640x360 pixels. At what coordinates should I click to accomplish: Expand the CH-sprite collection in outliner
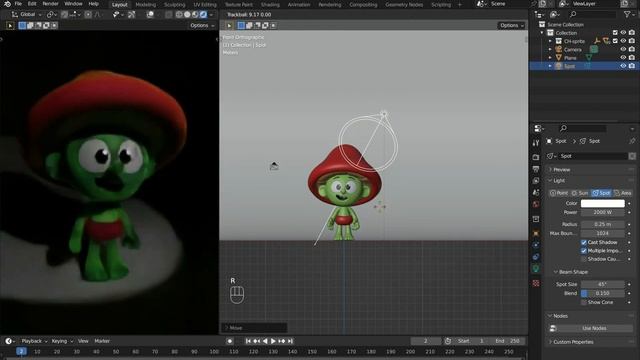[550, 41]
